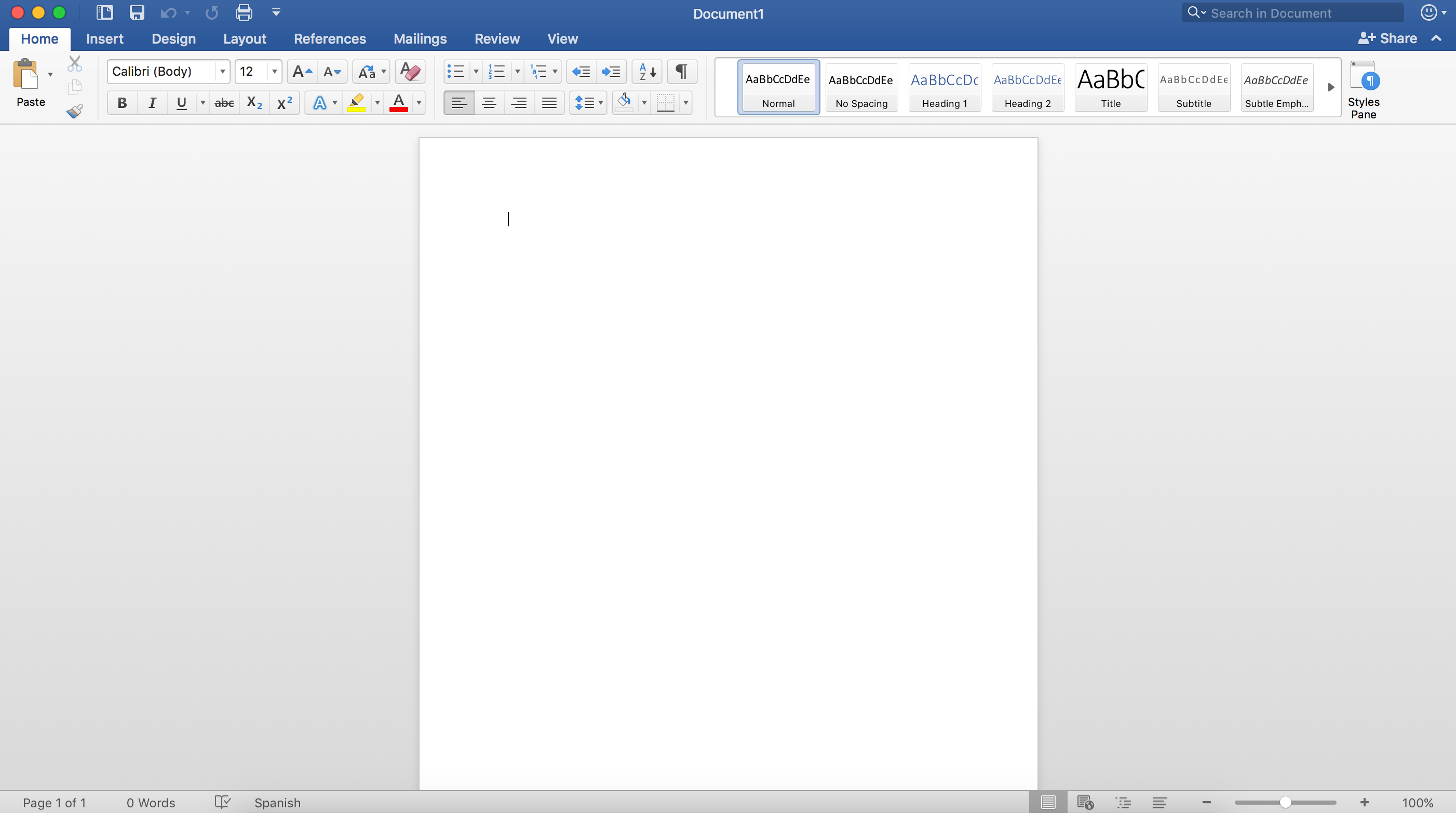Apply the Sort icon
The height and width of the screenshot is (813, 1456).
646,71
